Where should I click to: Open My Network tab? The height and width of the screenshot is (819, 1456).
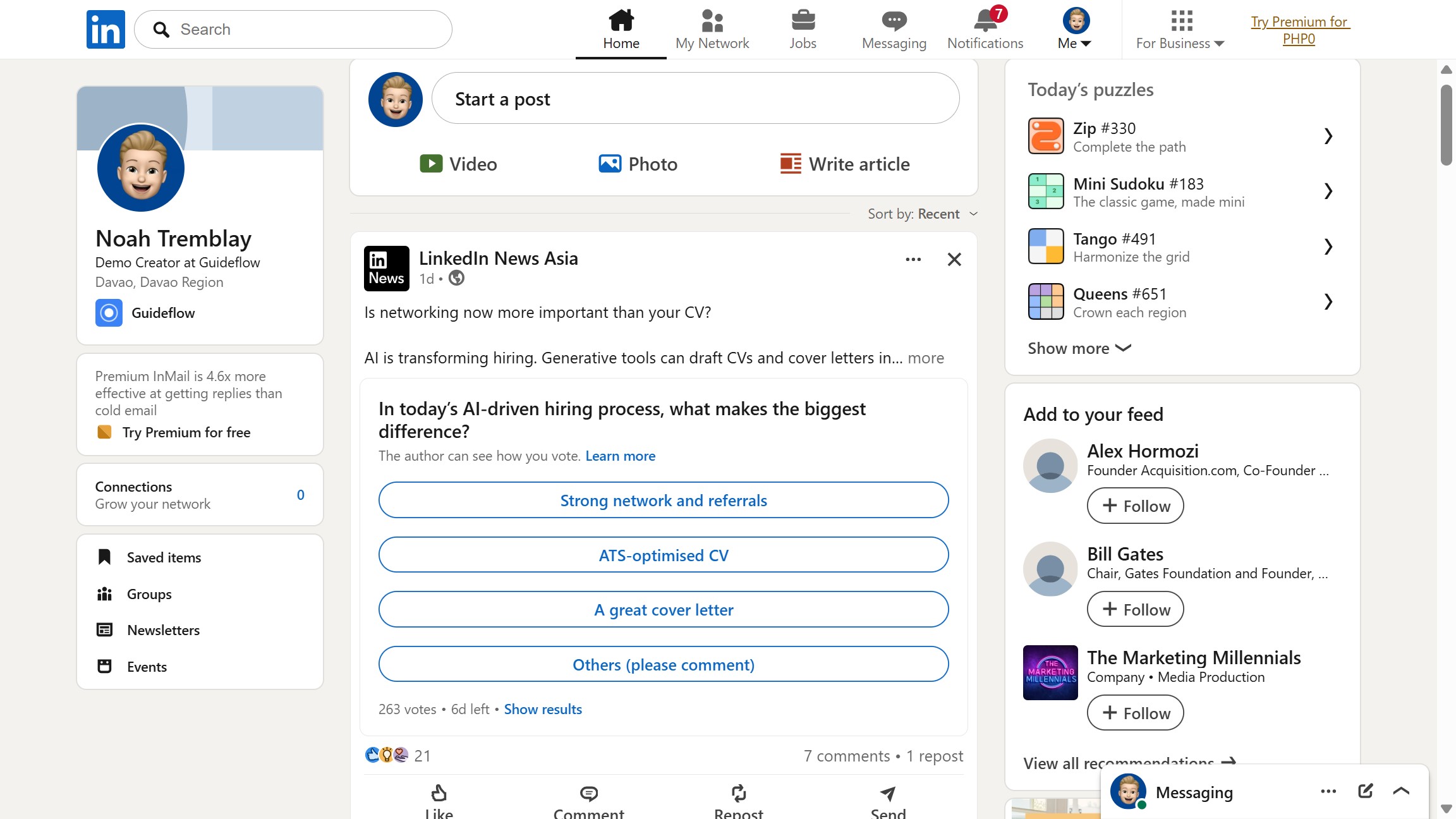tap(712, 29)
